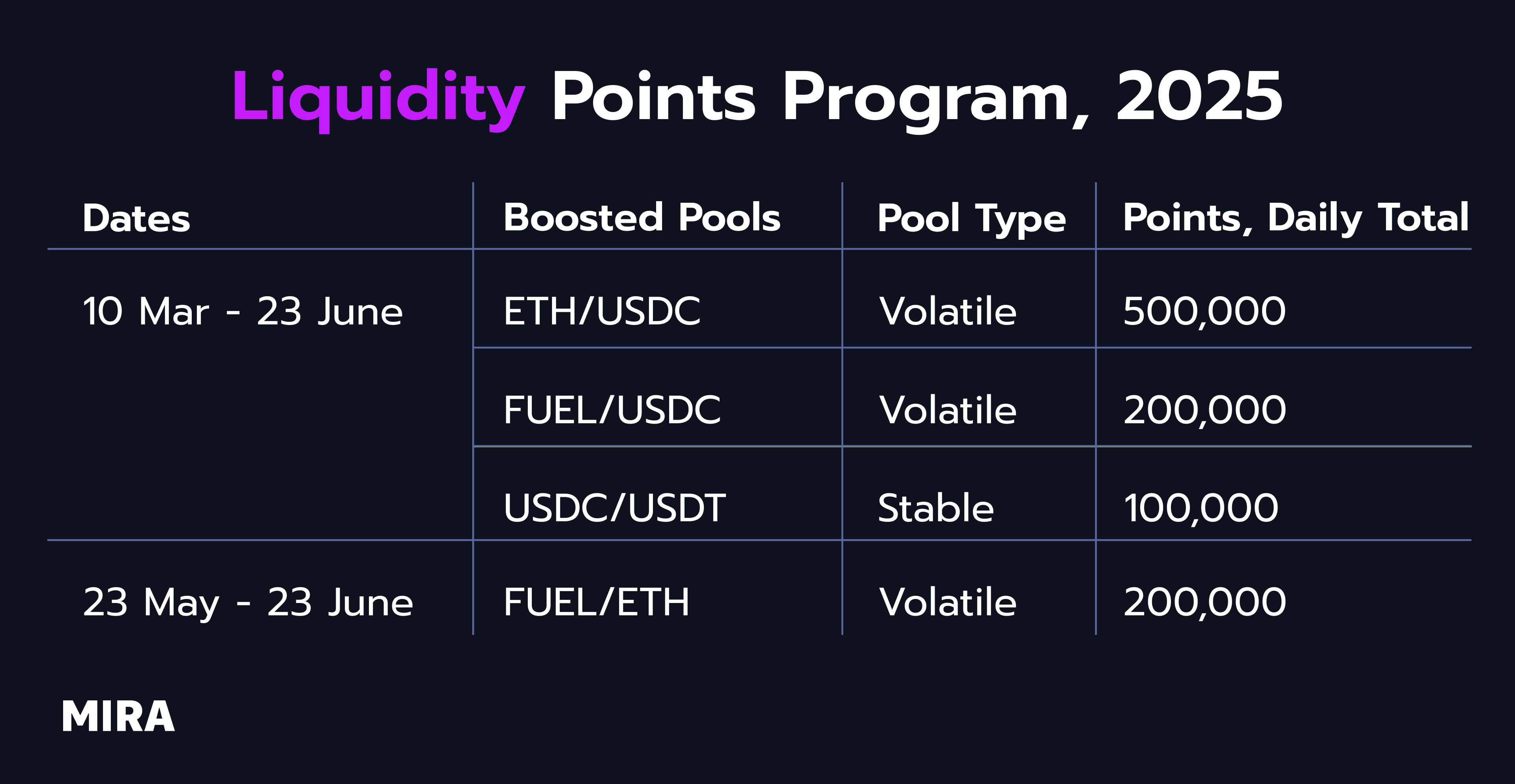Select the "Dates" column header

click(137, 218)
